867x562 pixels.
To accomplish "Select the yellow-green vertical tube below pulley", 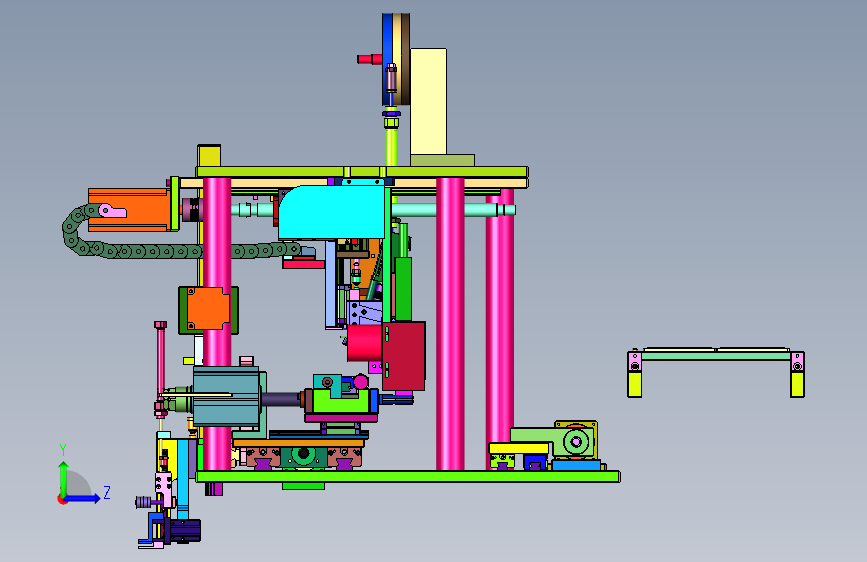I will point(391,147).
